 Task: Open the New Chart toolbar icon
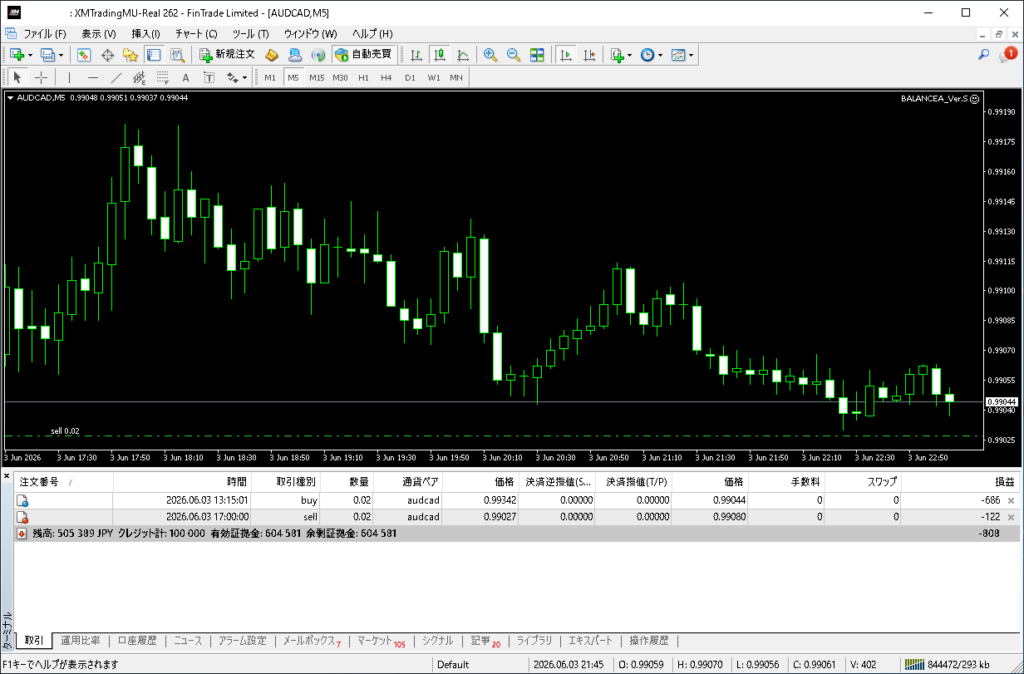click(17, 56)
